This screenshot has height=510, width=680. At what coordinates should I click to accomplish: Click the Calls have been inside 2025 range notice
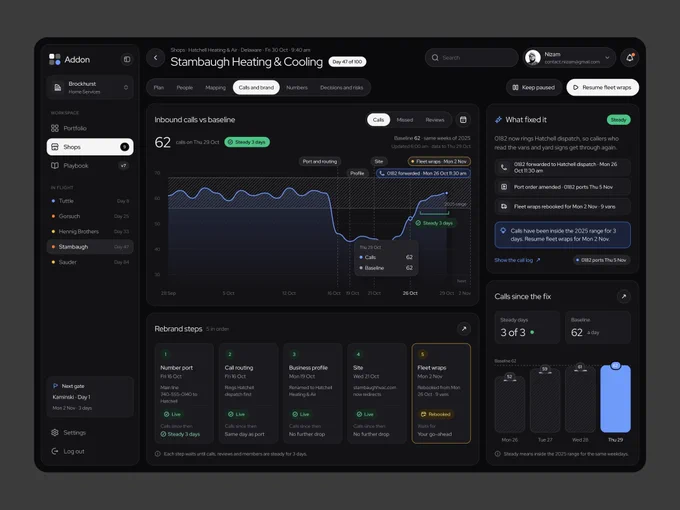pyautogui.click(x=563, y=235)
